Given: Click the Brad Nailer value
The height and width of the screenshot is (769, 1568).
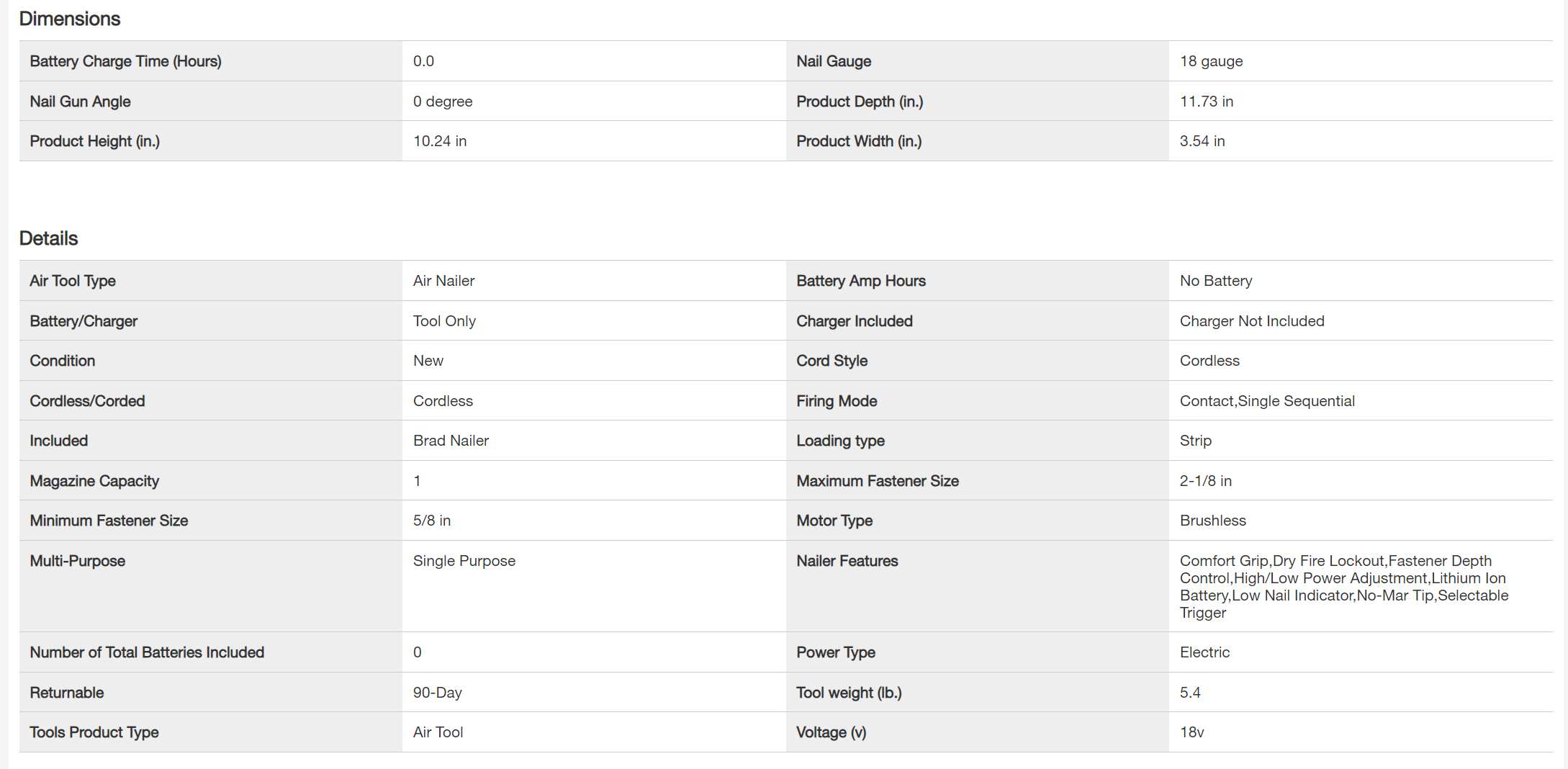Looking at the screenshot, I should [451, 441].
